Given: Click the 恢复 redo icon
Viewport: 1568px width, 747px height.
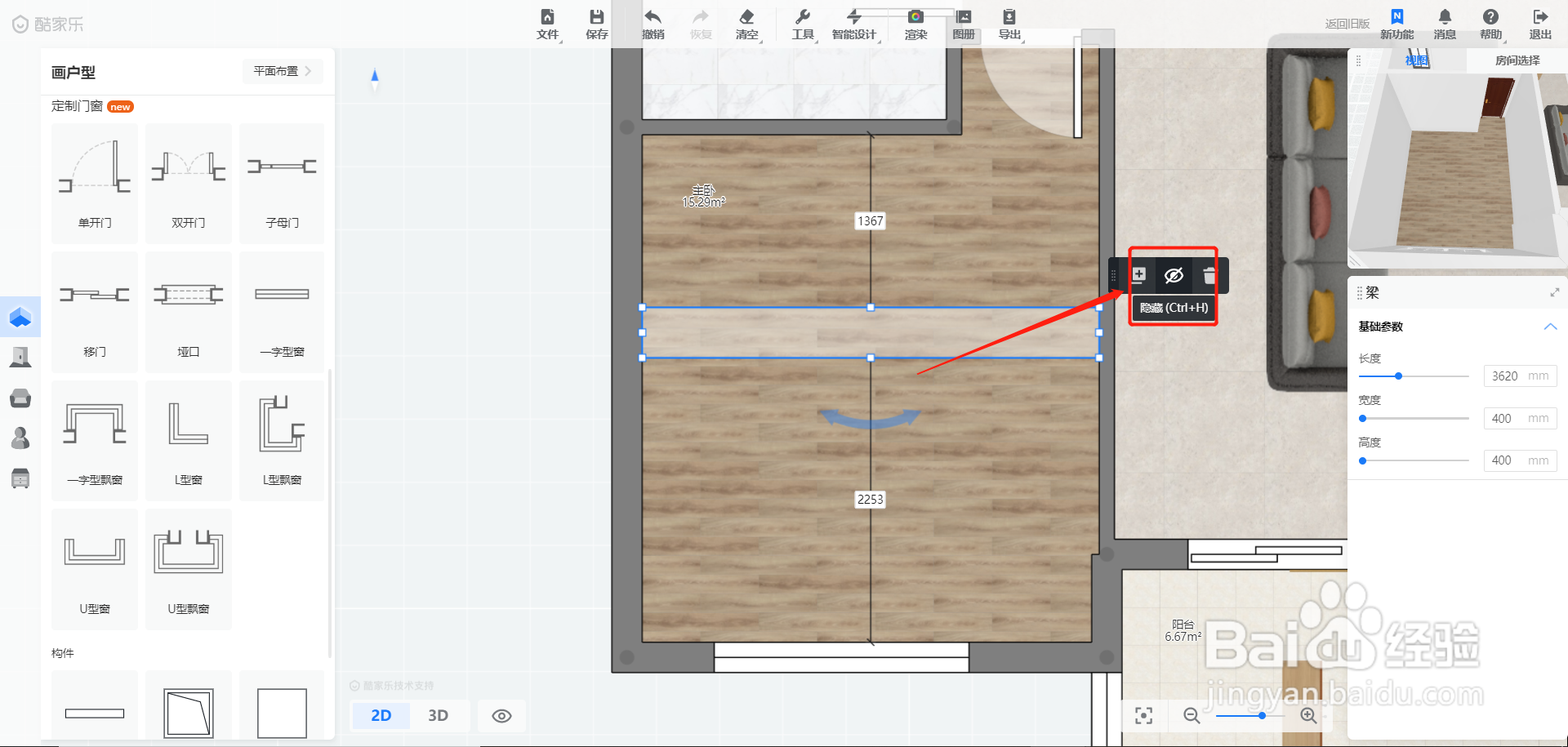Looking at the screenshot, I should click(701, 24).
